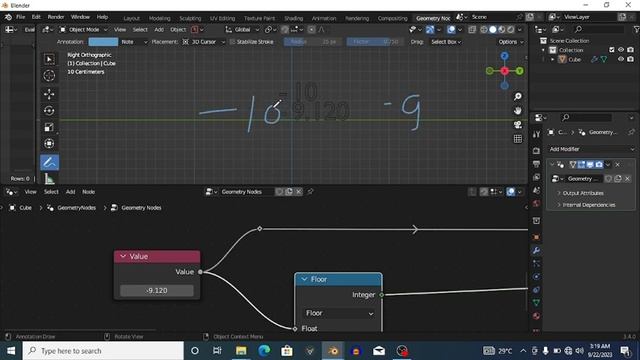
Task: Open the Render menu
Action: 56,17
